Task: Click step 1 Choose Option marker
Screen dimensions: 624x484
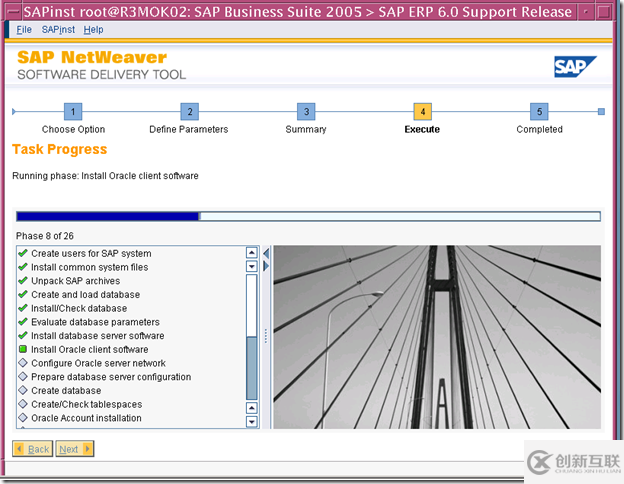Action: coord(73,111)
